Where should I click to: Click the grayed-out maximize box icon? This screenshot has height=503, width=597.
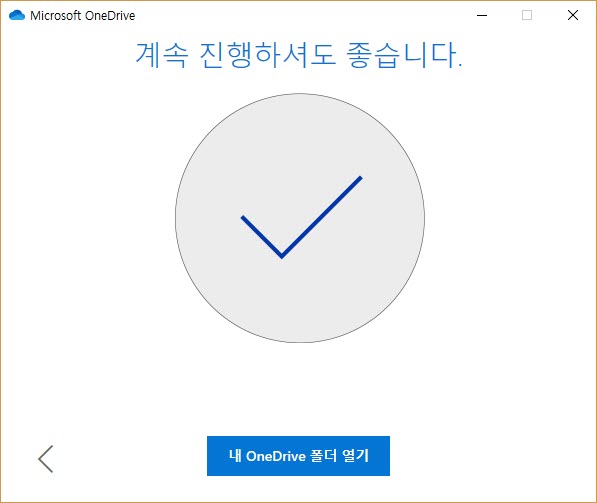[x=527, y=15]
